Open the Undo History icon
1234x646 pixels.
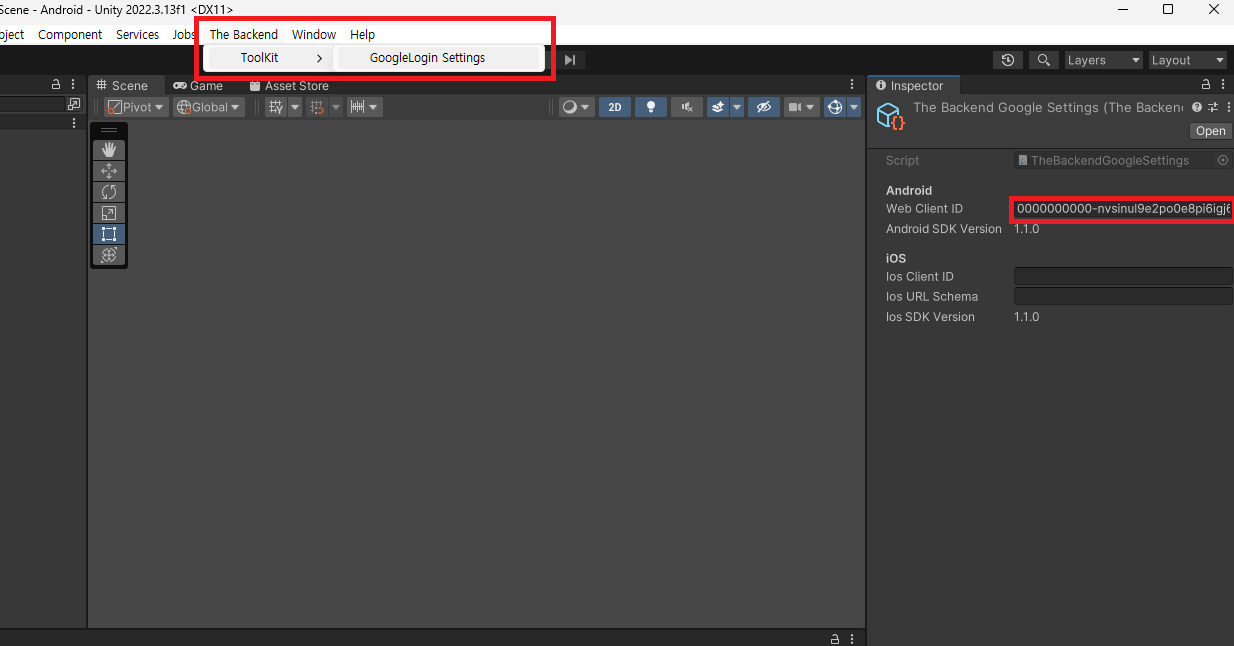pyautogui.click(x=1008, y=60)
